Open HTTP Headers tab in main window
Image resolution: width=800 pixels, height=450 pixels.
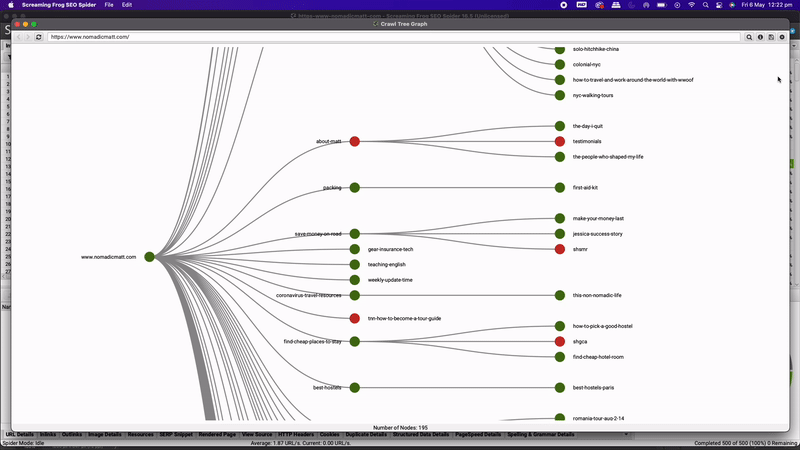click(296, 435)
